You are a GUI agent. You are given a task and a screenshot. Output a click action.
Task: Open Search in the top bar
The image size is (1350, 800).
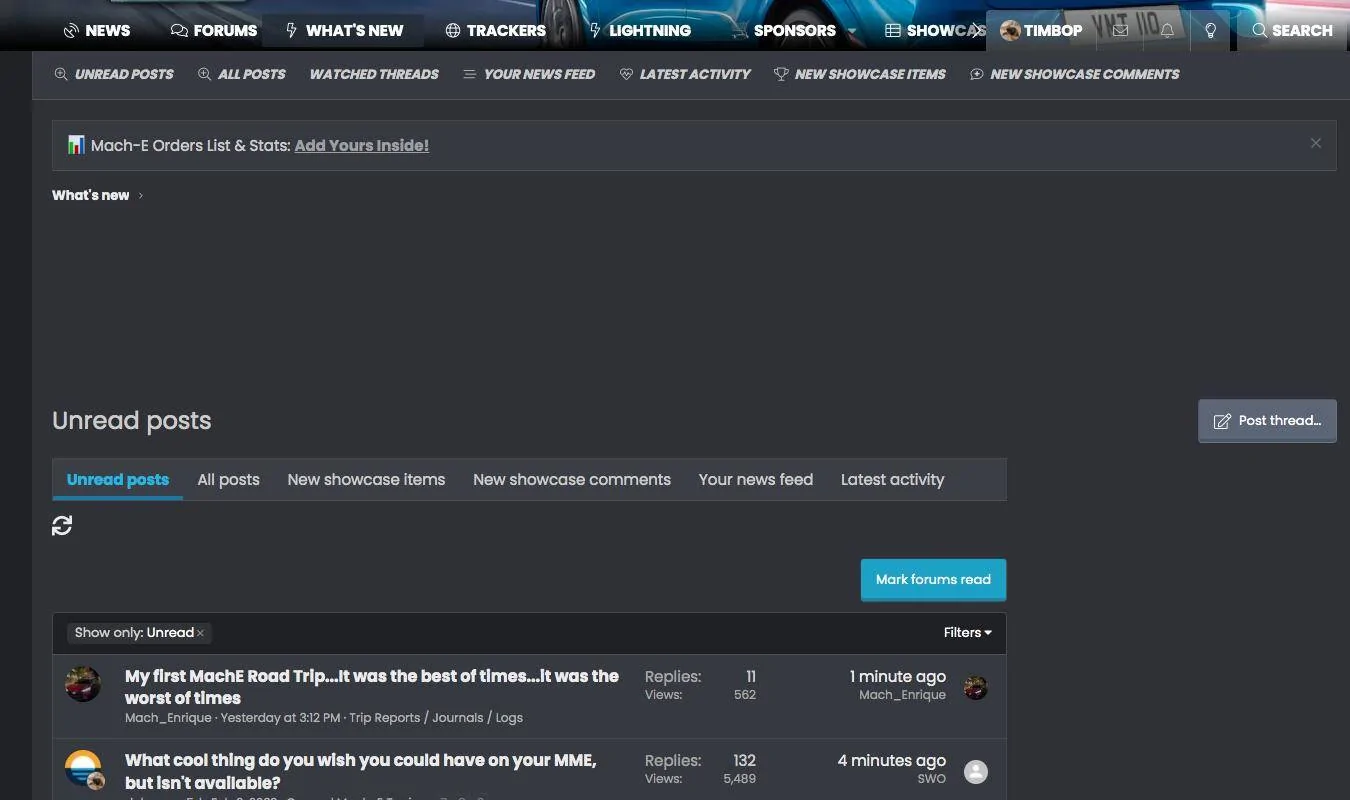tap(1292, 30)
